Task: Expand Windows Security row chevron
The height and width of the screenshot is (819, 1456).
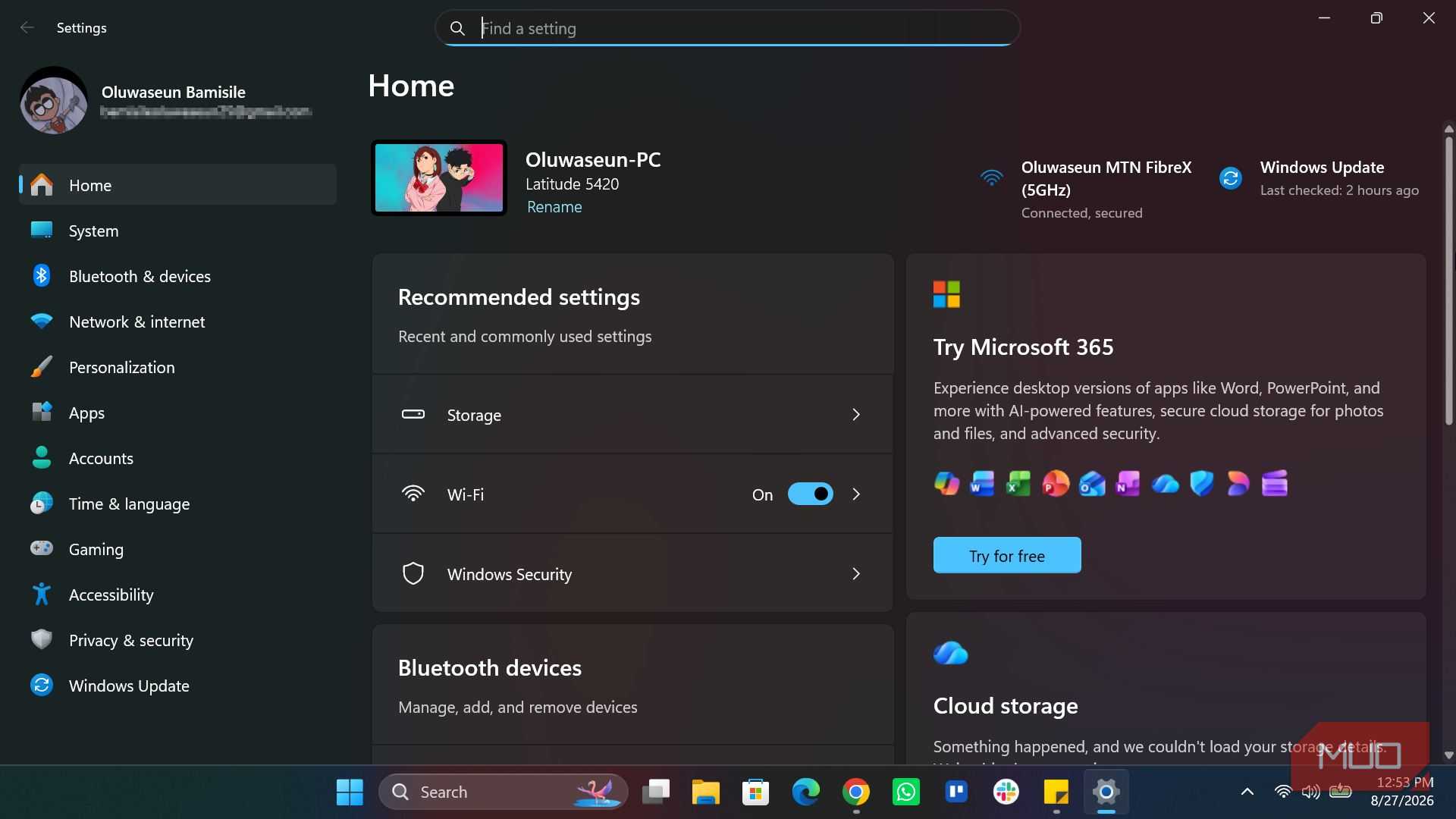Action: (x=856, y=574)
